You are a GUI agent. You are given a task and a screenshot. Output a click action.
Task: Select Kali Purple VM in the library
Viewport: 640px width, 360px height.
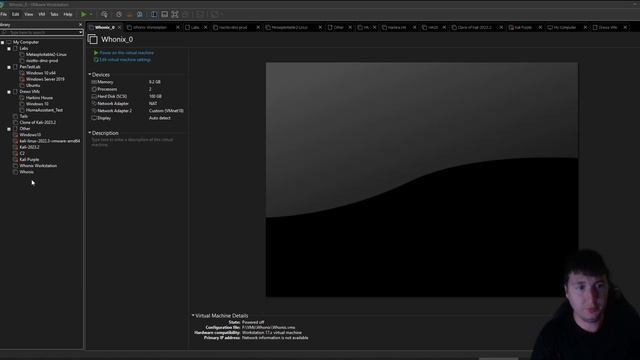(29, 160)
